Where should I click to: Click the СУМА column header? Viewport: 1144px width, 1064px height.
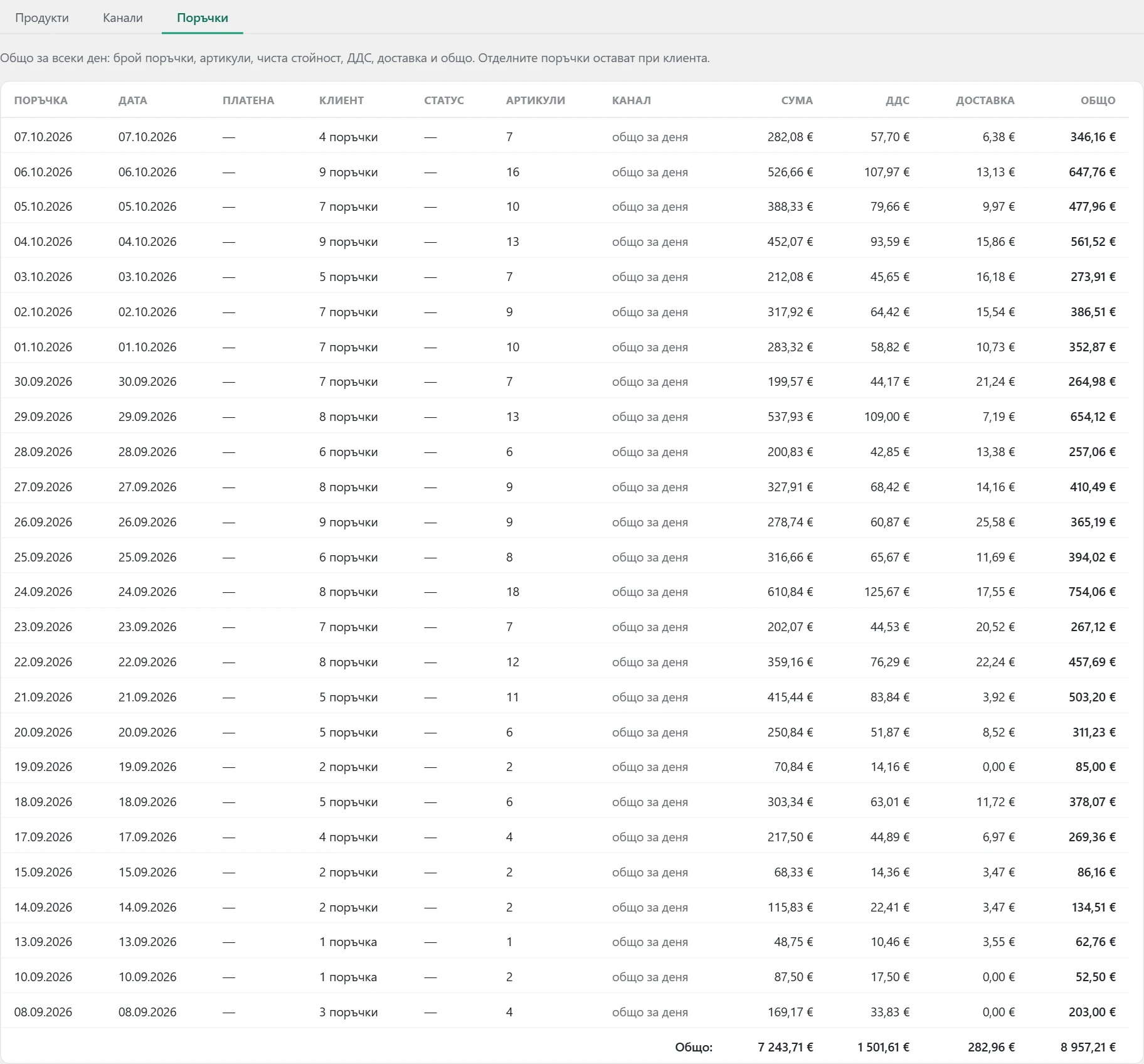pos(797,100)
